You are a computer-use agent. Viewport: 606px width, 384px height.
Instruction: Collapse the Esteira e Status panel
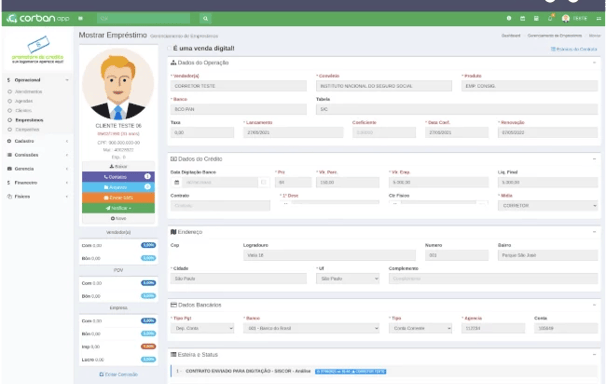[594, 354]
